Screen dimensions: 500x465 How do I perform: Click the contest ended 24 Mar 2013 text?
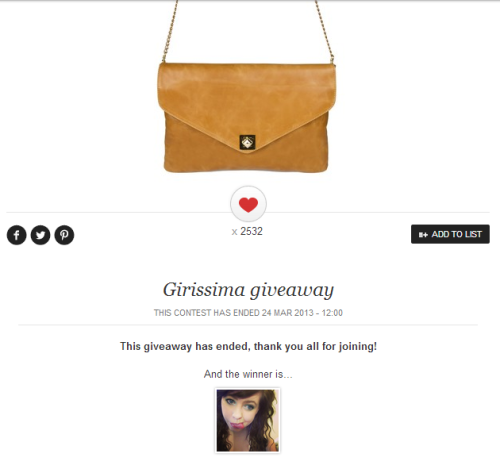(248, 313)
